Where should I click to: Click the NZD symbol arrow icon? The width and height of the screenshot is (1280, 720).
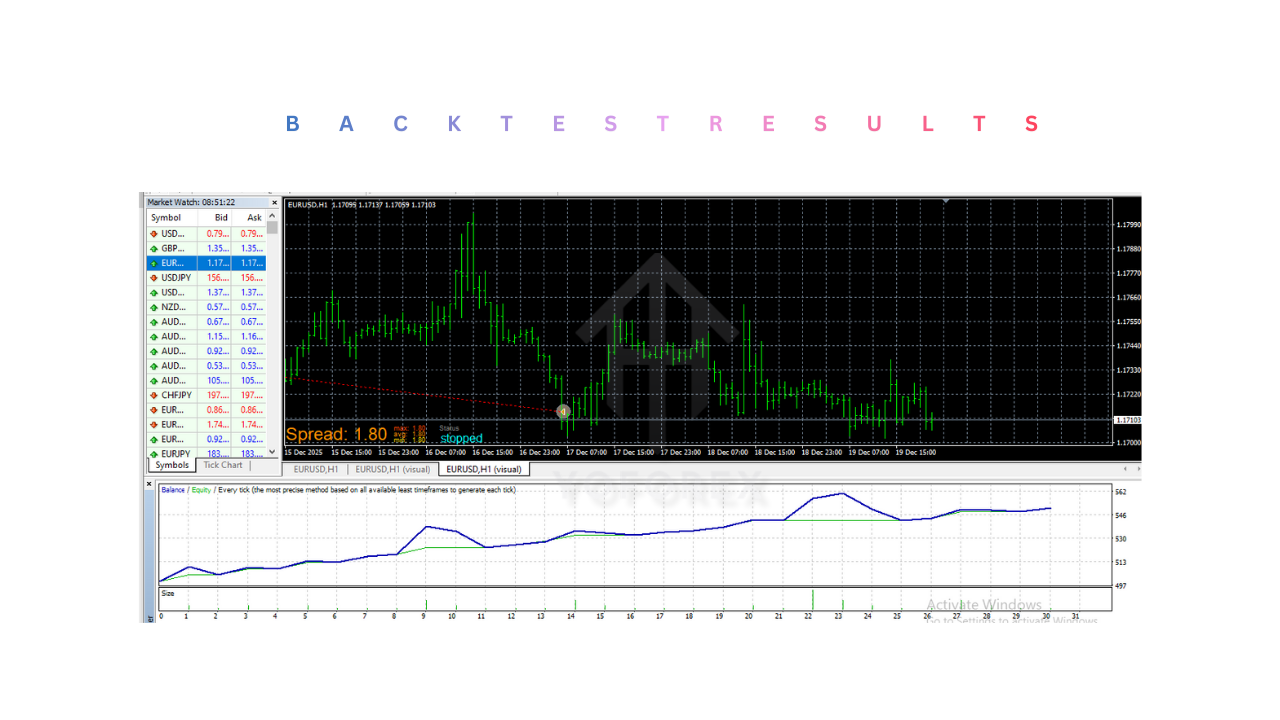coord(154,307)
